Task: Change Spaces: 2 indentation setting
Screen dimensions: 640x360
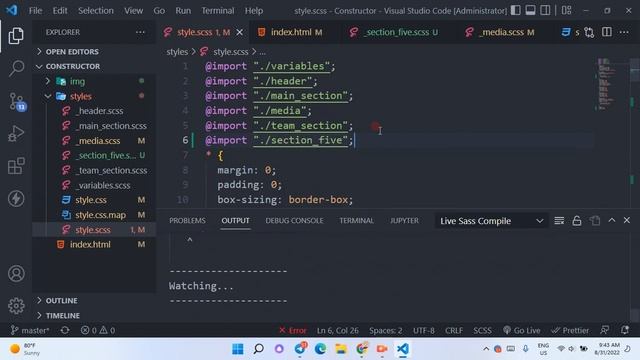Action: (x=386, y=330)
